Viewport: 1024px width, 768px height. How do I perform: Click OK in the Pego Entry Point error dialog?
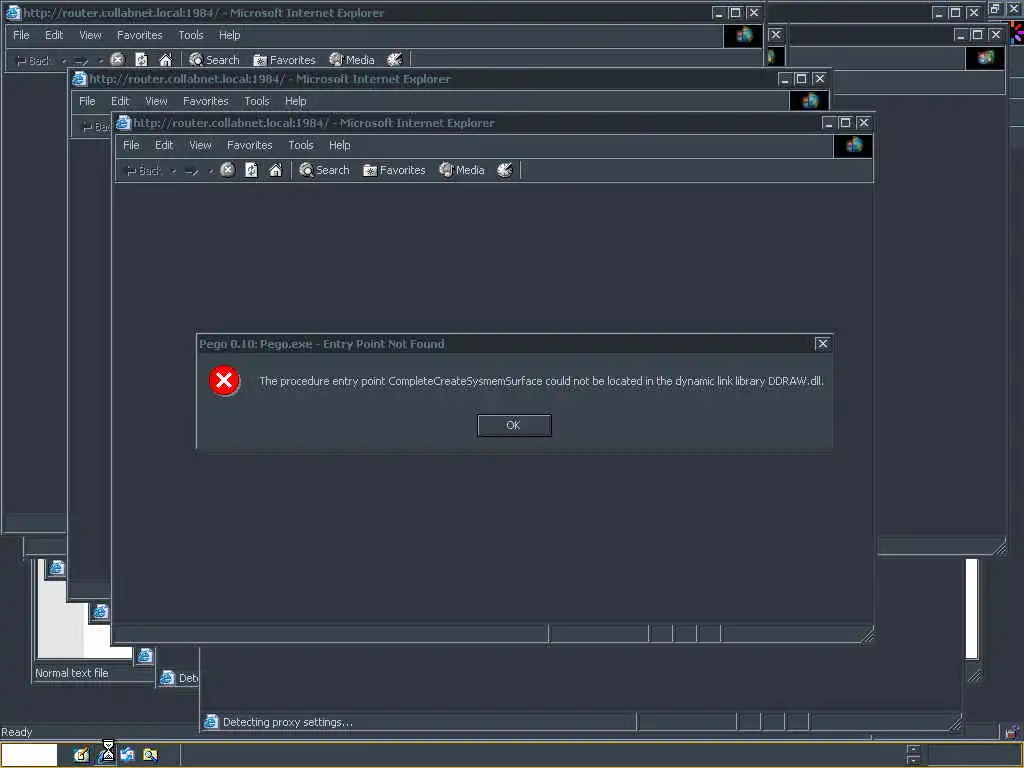(514, 425)
